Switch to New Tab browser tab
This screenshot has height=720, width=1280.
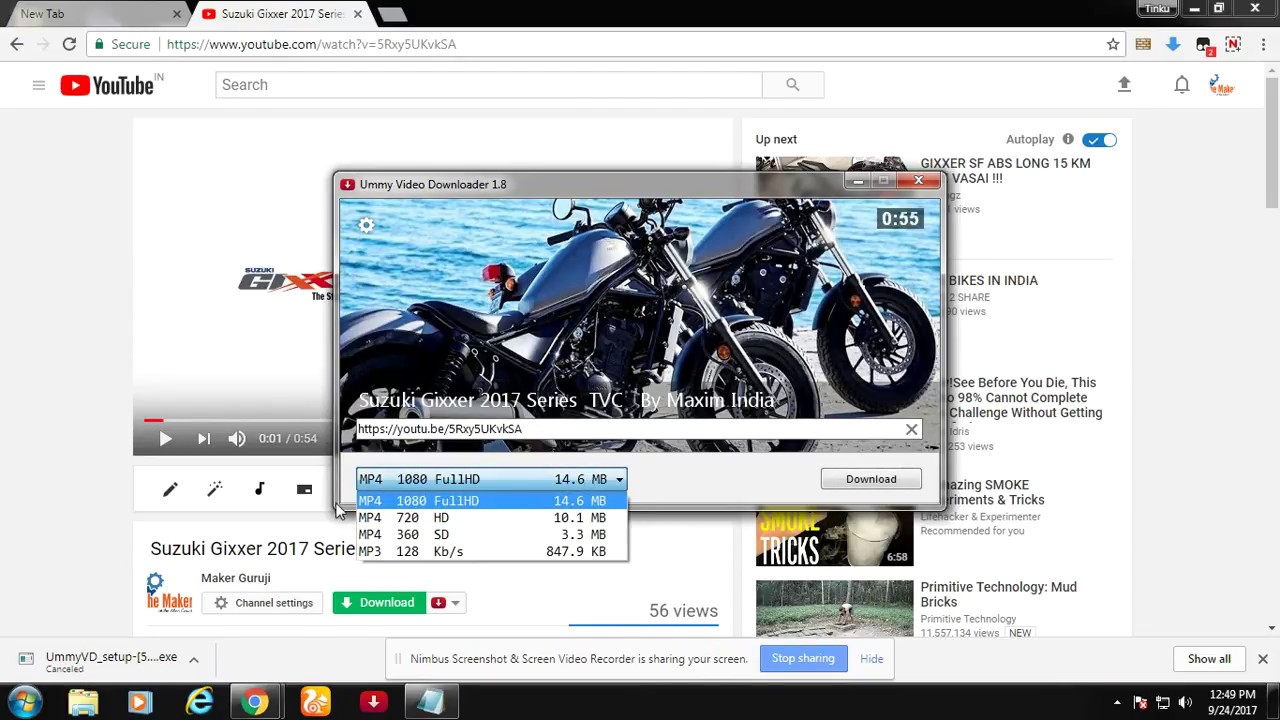pos(85,14)
